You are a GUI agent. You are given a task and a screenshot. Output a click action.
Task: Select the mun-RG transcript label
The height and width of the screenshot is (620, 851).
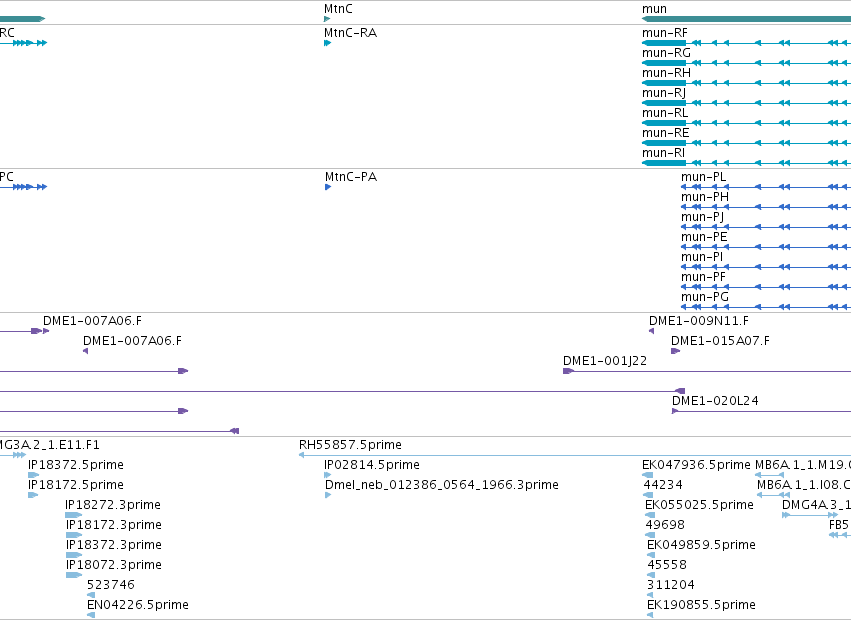pyautogui.click(x=666, y=53)
